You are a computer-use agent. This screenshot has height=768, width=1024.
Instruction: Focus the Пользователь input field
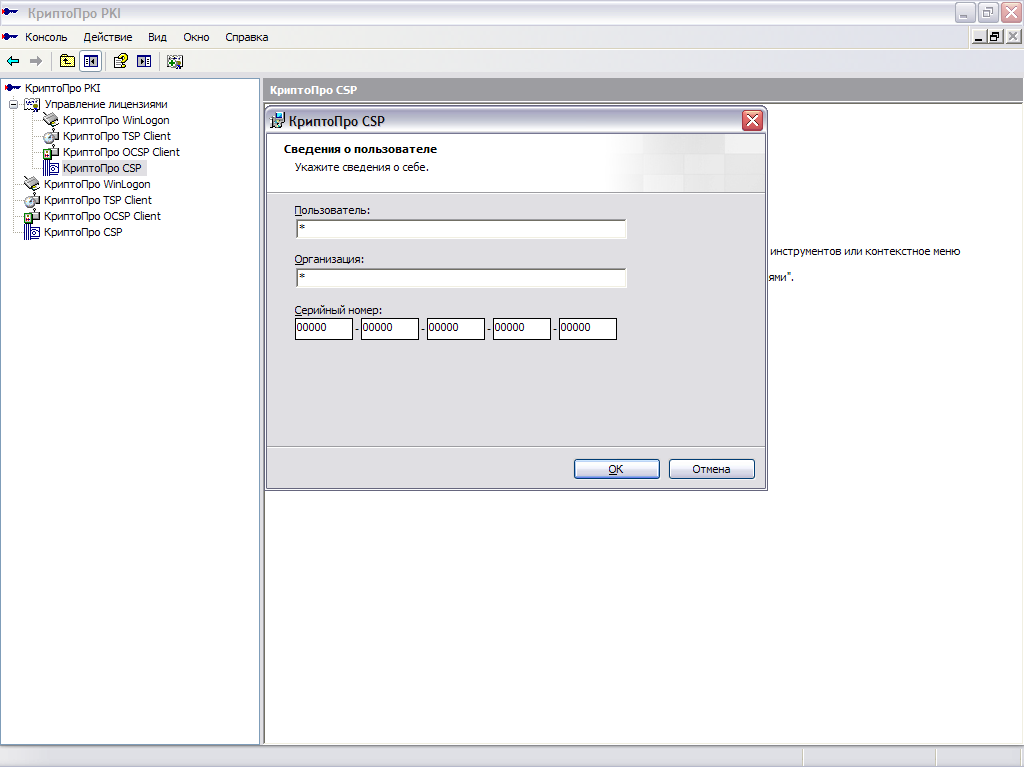tap(461, 229)
